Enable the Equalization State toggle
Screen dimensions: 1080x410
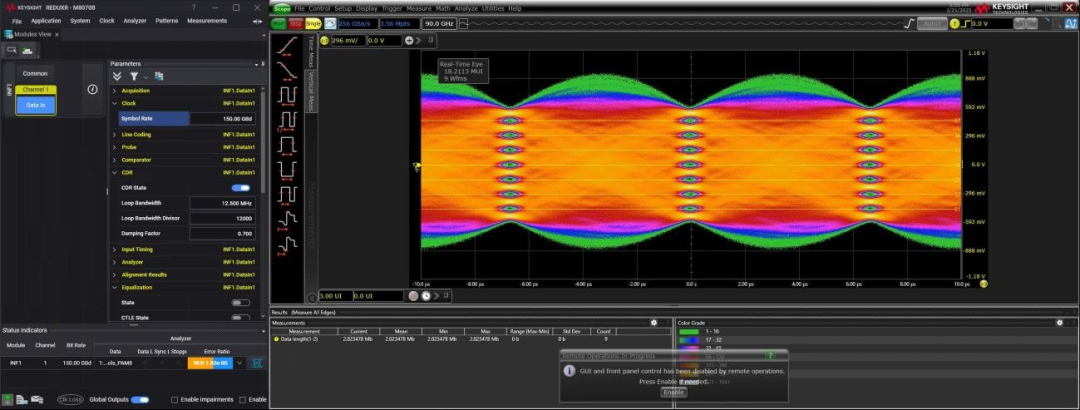(240, 303)
